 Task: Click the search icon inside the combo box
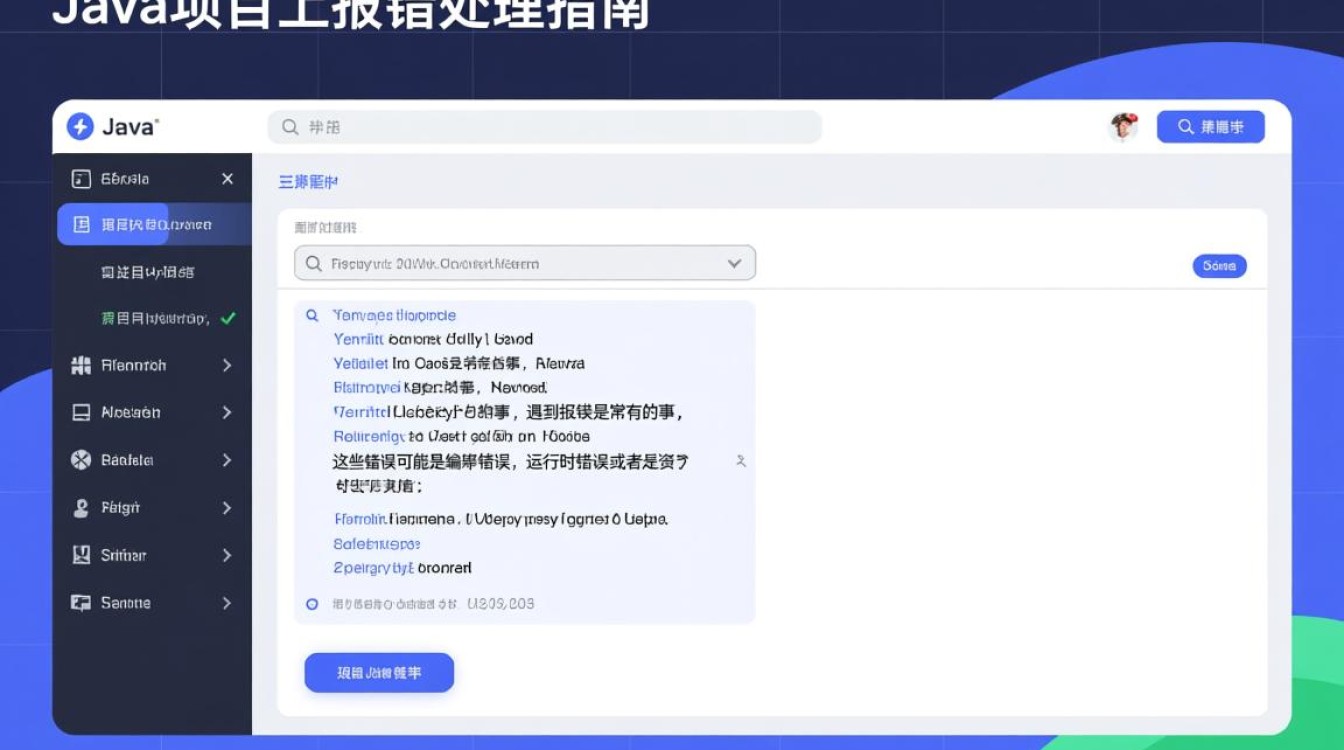tap(313, 264)
